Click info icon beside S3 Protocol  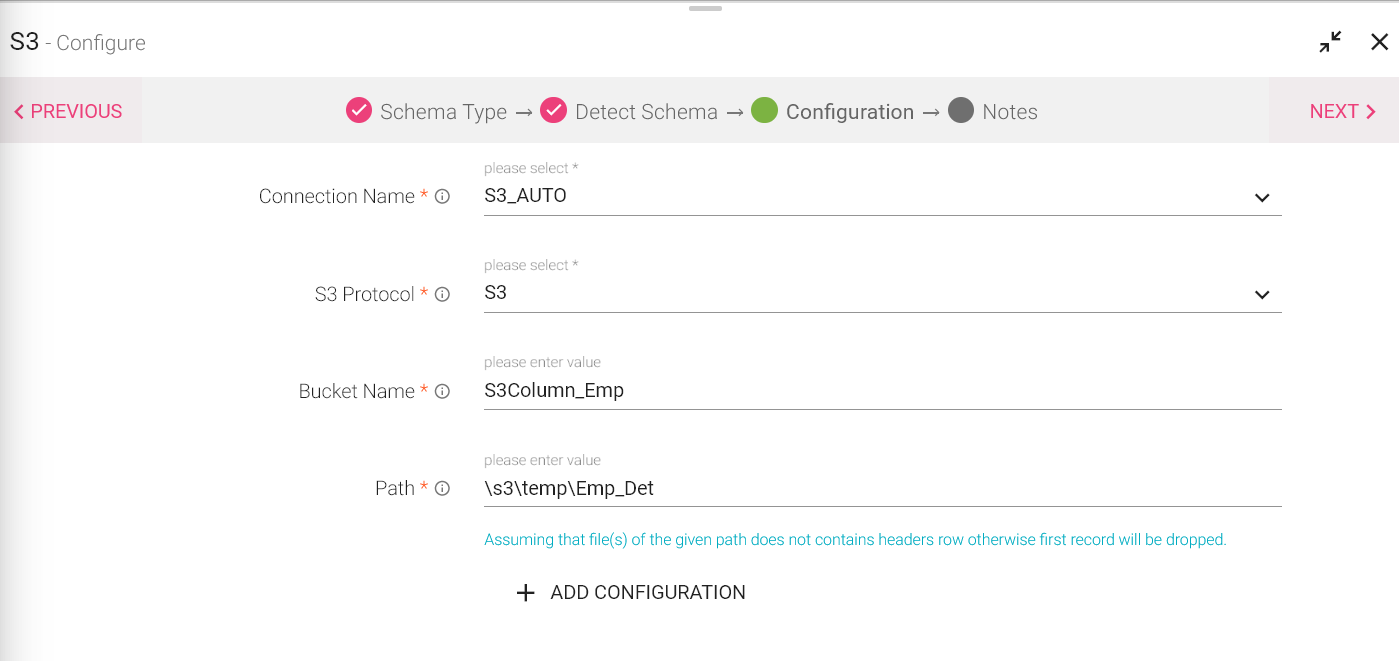tap(442, 295)
